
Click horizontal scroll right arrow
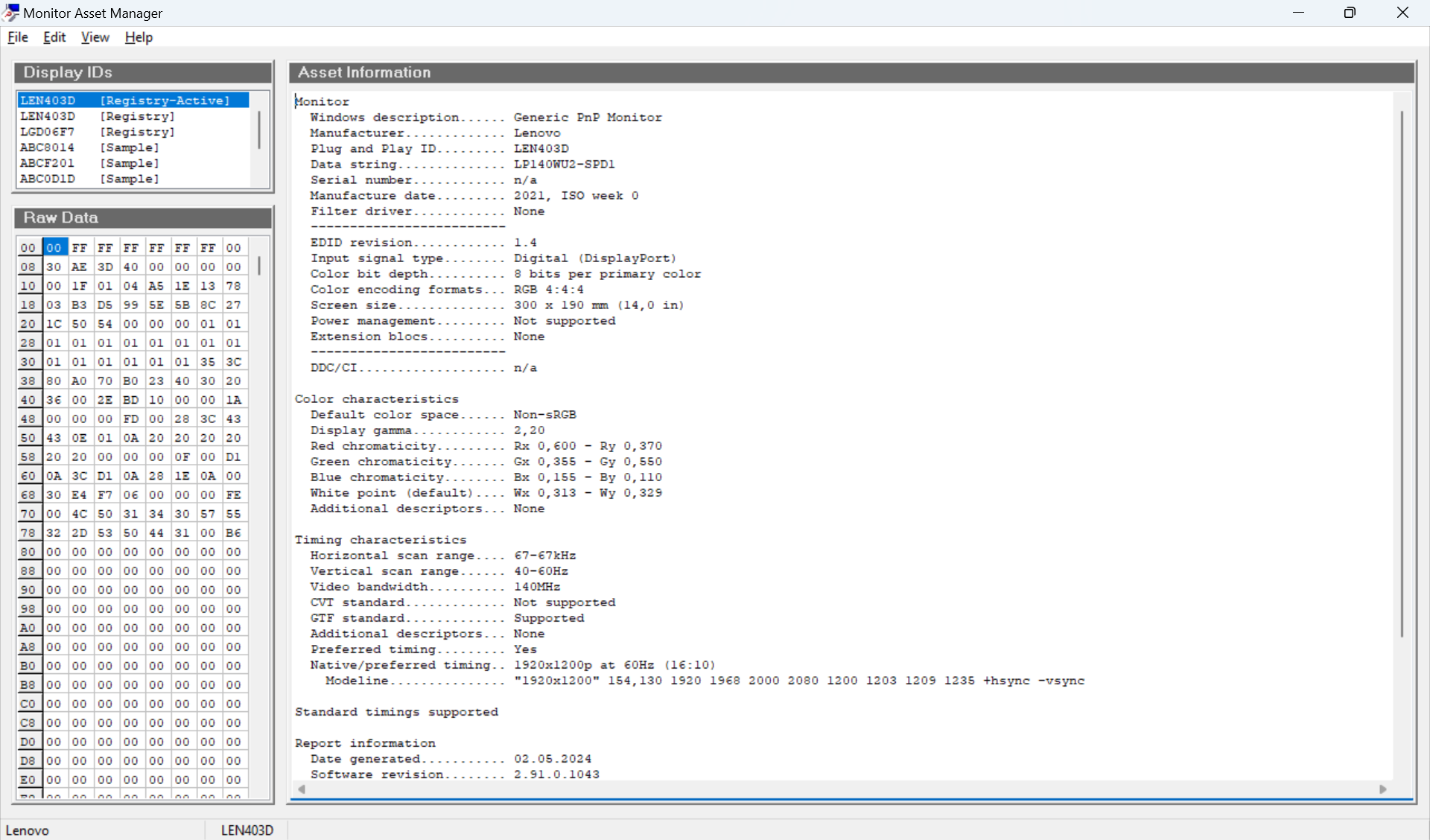point(1383,789)
